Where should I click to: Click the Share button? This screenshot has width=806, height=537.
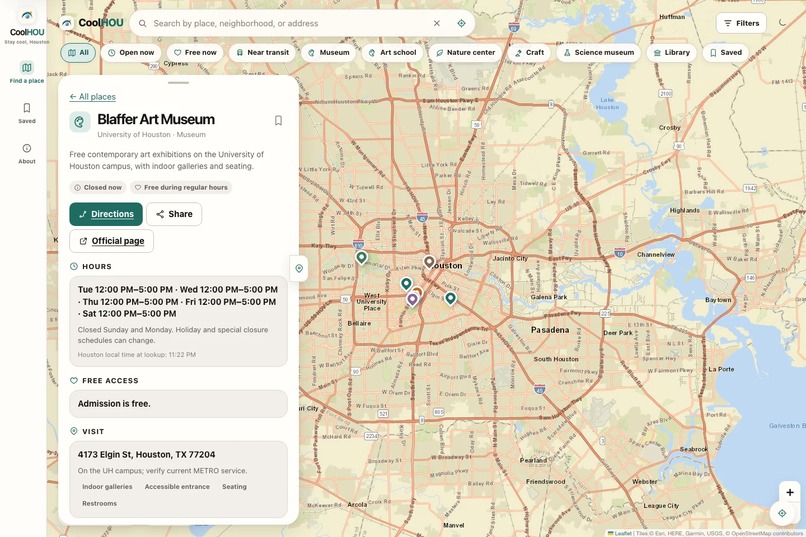coord(174,214)
